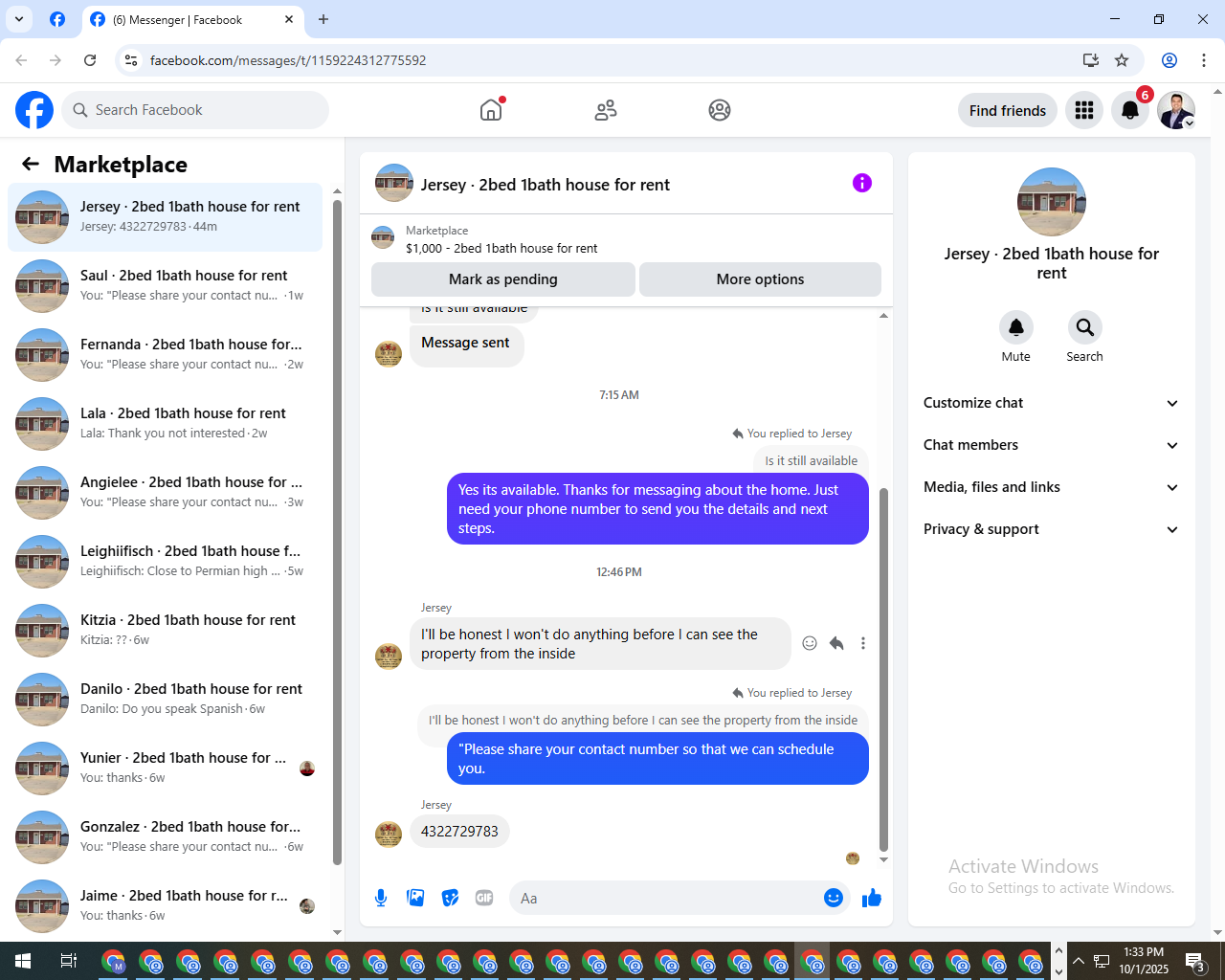
Task: Choose a GIF icon
Action: pos(484,898)
